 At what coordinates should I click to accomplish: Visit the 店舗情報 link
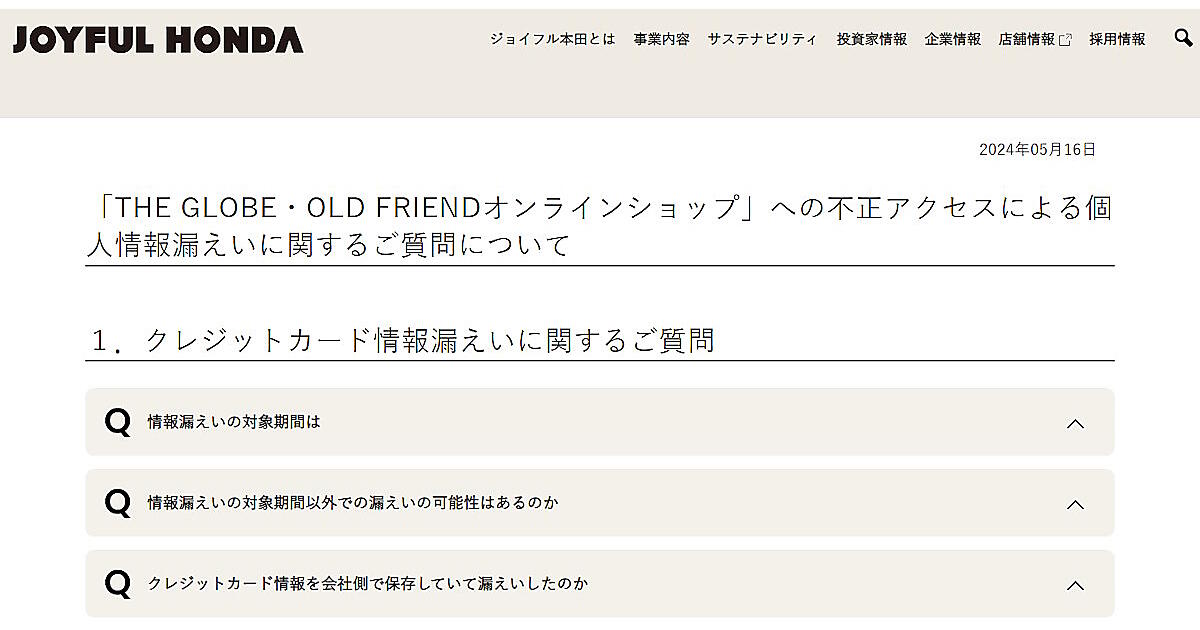pyautogui.click(x=1026, y=40)
